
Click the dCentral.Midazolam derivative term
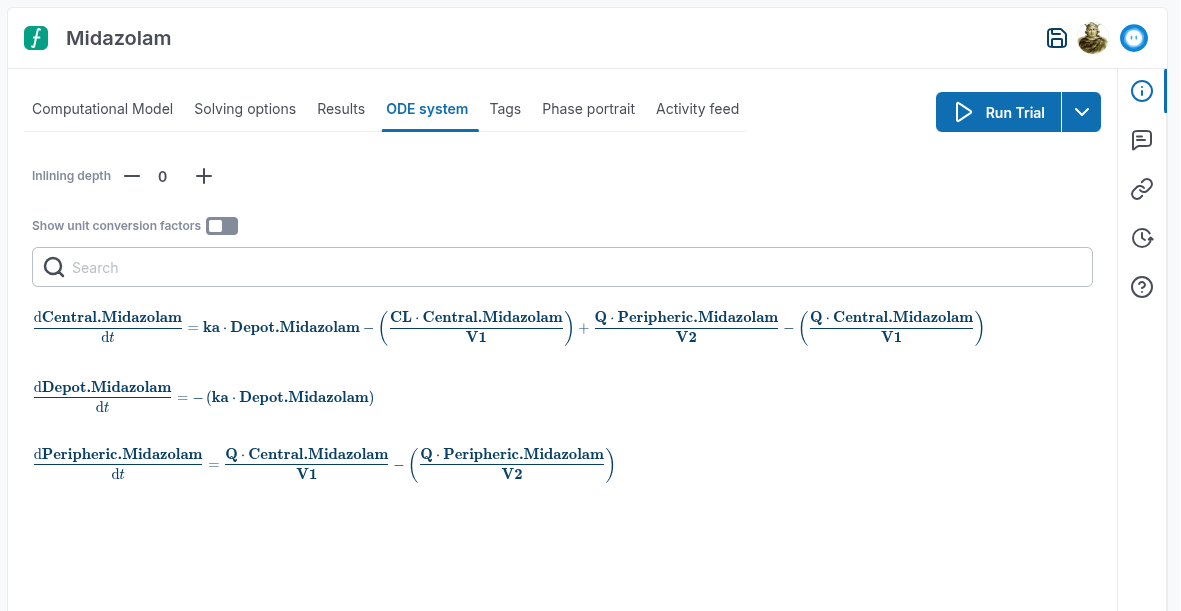pyautogui.click(x=108, y=327)
